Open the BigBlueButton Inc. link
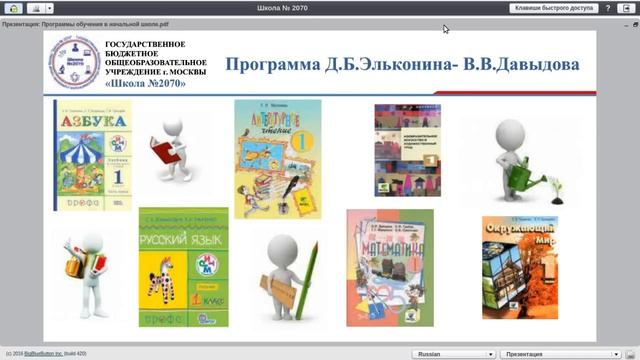The image size is (640, 360). pos(43,353)
